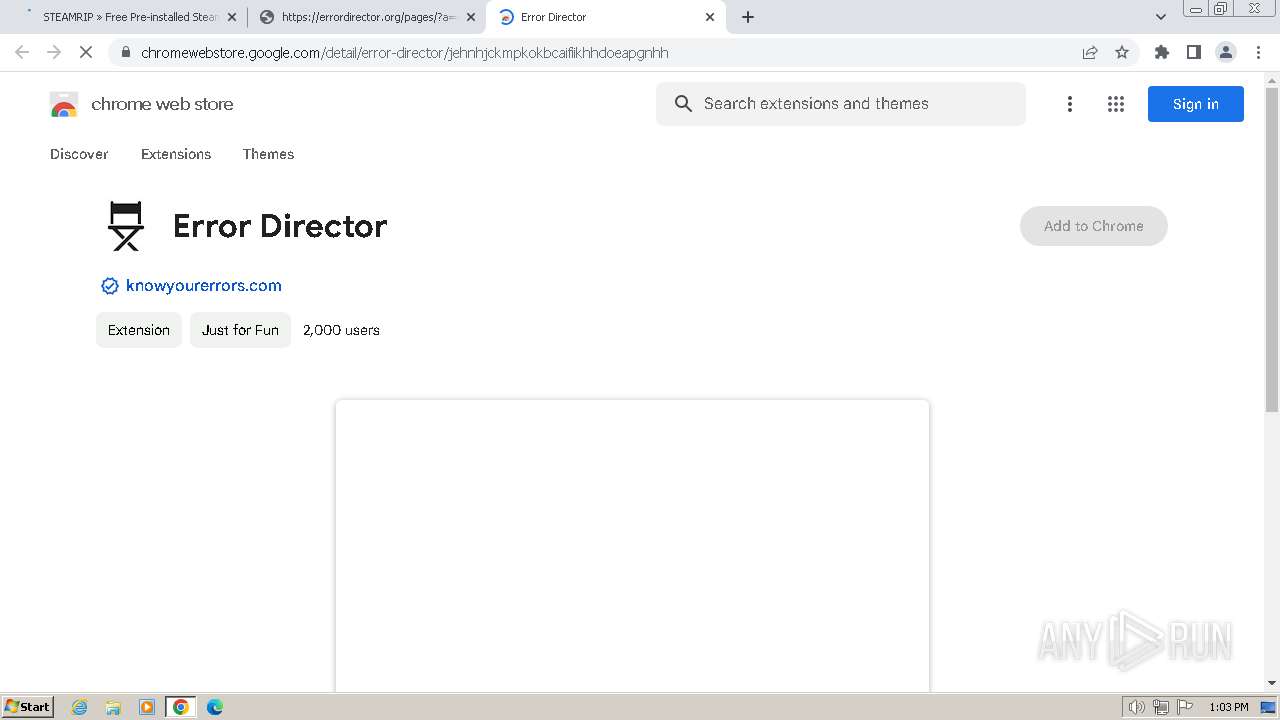The image size is (1280, 720).
Task: Select the Error Director tab
Action: pos(606,17)
